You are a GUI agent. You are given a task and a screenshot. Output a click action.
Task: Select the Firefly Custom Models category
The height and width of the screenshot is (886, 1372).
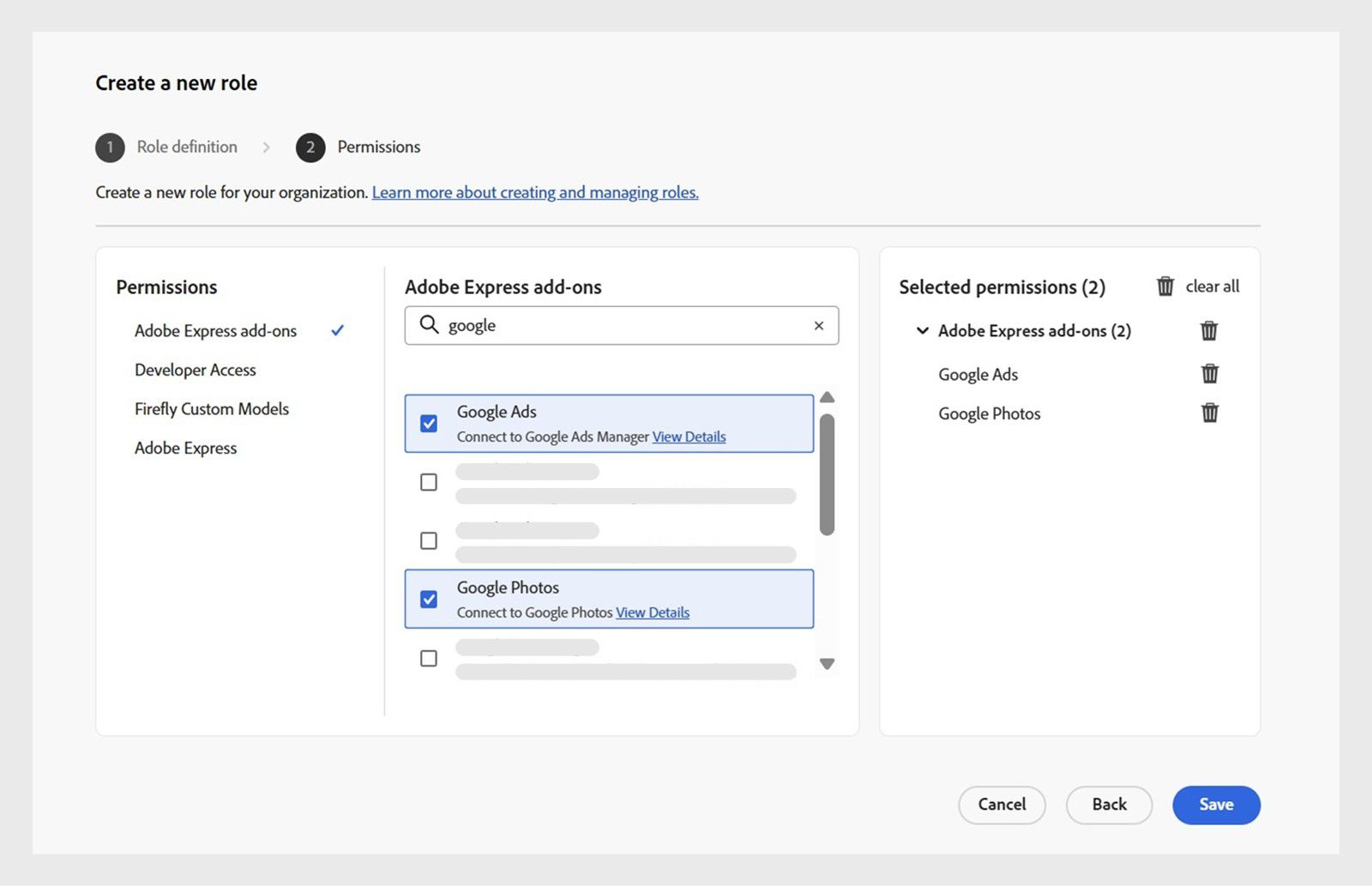211,409
